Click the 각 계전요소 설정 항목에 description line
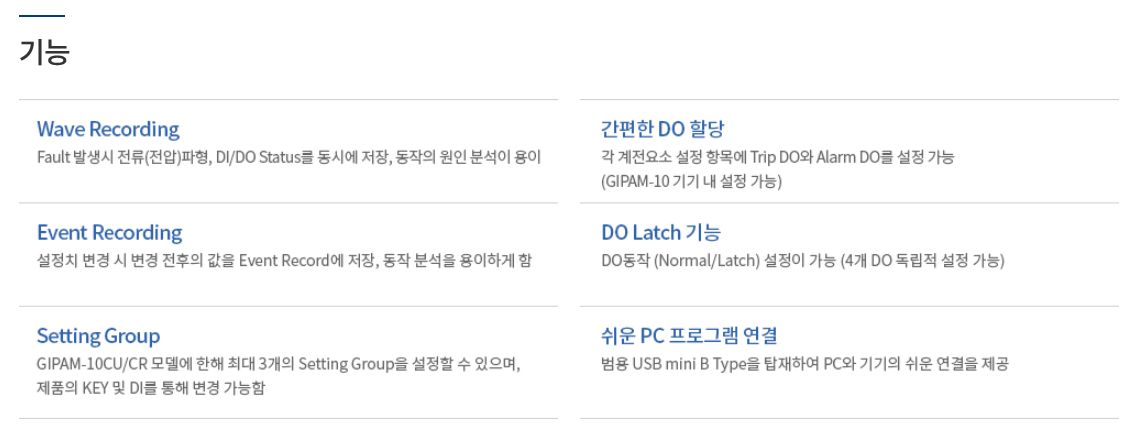Screen dimensions: 1146x446 777,157
